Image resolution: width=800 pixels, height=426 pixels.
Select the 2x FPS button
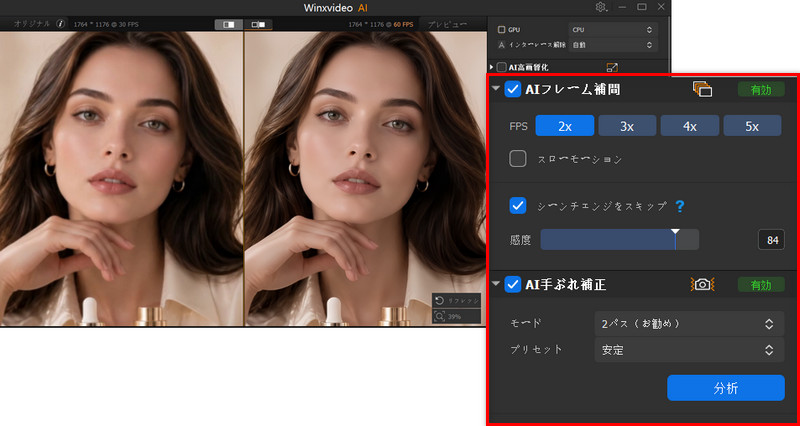coord(565,126)
